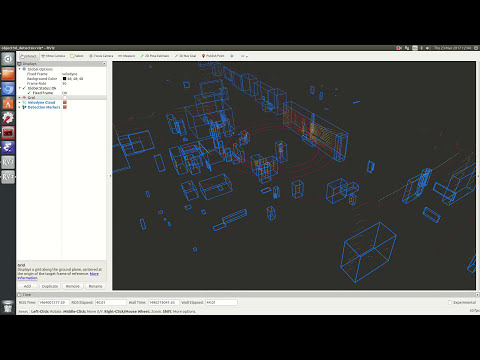Click the Rename button
Viewport: 480px width, 360px height.
pos(95,286)
